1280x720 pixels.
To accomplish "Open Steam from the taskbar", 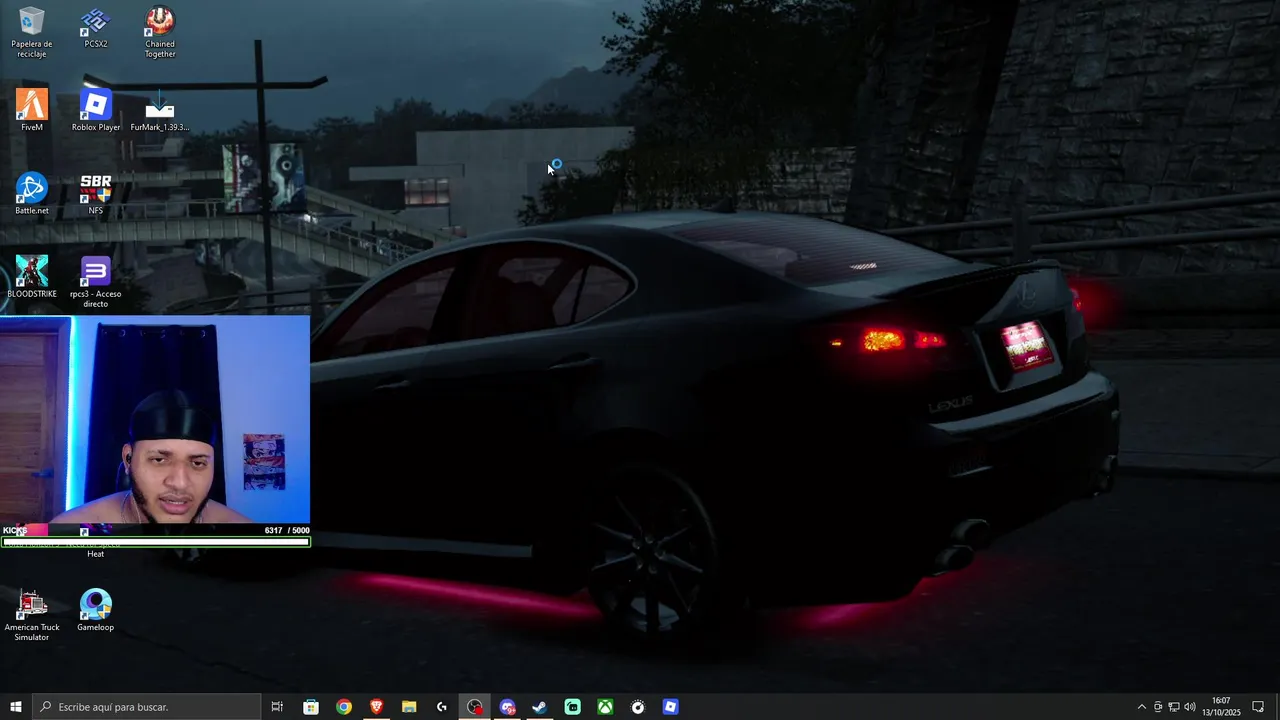I will (x=540, y=707).
